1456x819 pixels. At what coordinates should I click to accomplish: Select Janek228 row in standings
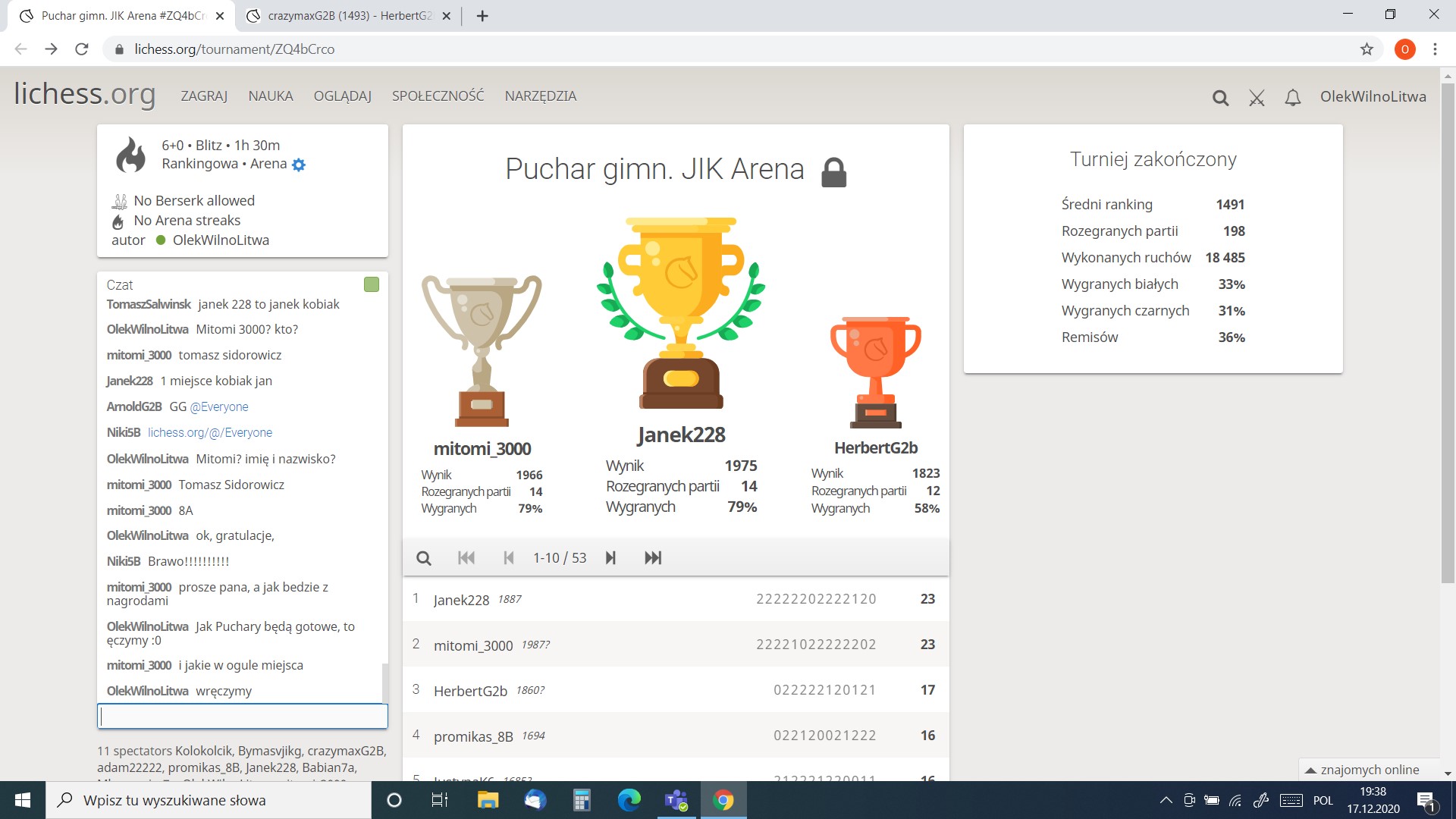click(x=676, y=599)
